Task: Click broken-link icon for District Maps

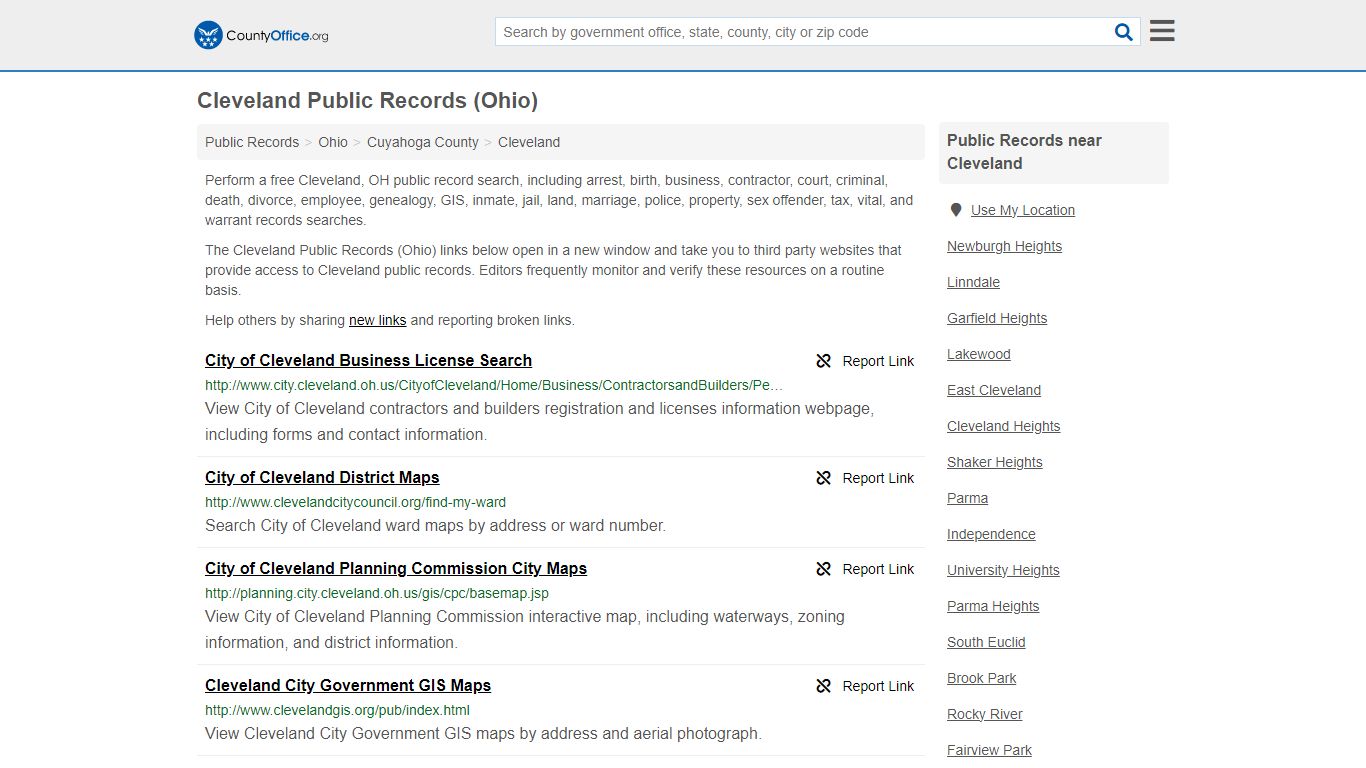Action: coord(824,478)
